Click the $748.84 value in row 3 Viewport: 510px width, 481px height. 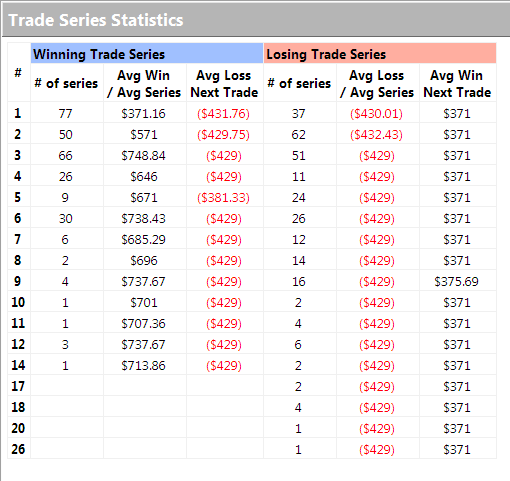(143, 156)
